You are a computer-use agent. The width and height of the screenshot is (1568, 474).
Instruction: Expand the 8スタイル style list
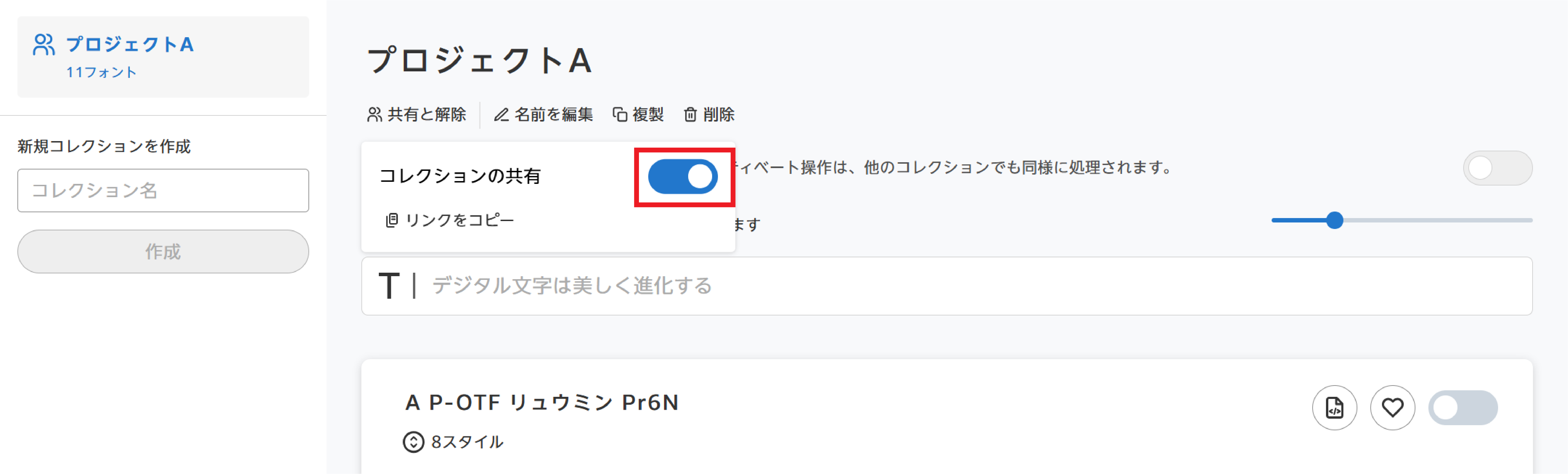tap(453, 442)
